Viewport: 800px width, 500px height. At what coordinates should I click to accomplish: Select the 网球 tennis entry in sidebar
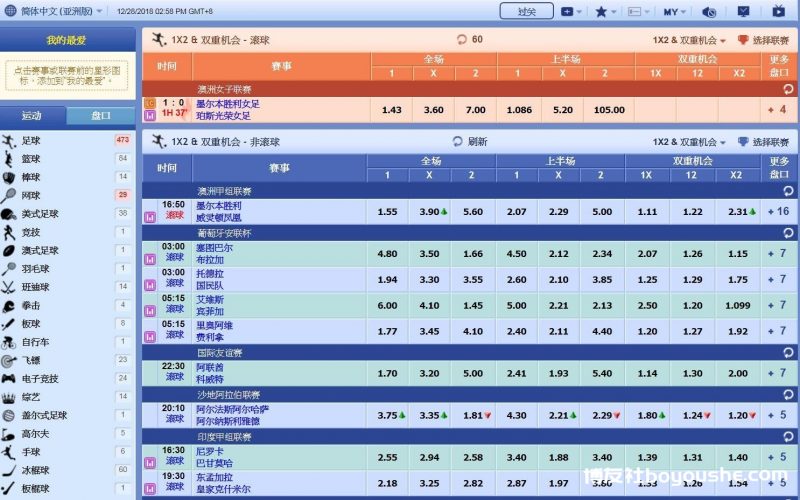tap(32, 195)
